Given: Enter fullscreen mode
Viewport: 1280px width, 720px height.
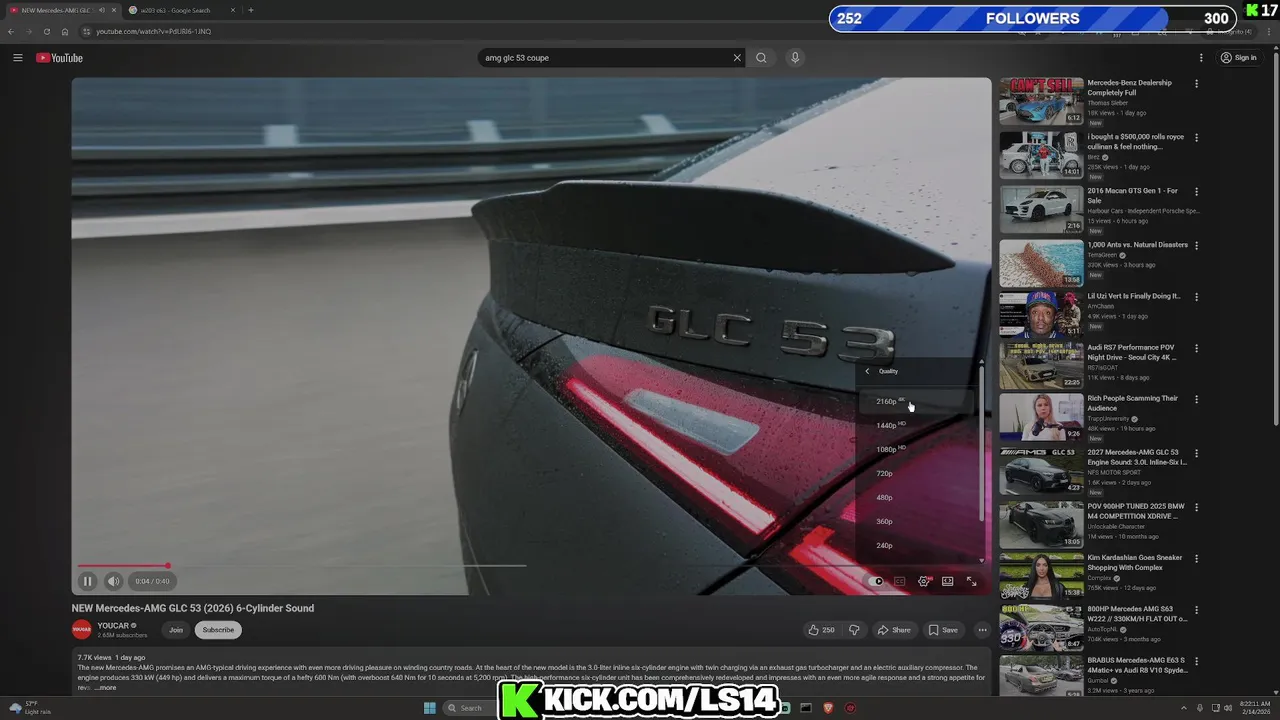Looking at the screenshot, I should pos(971,581).
